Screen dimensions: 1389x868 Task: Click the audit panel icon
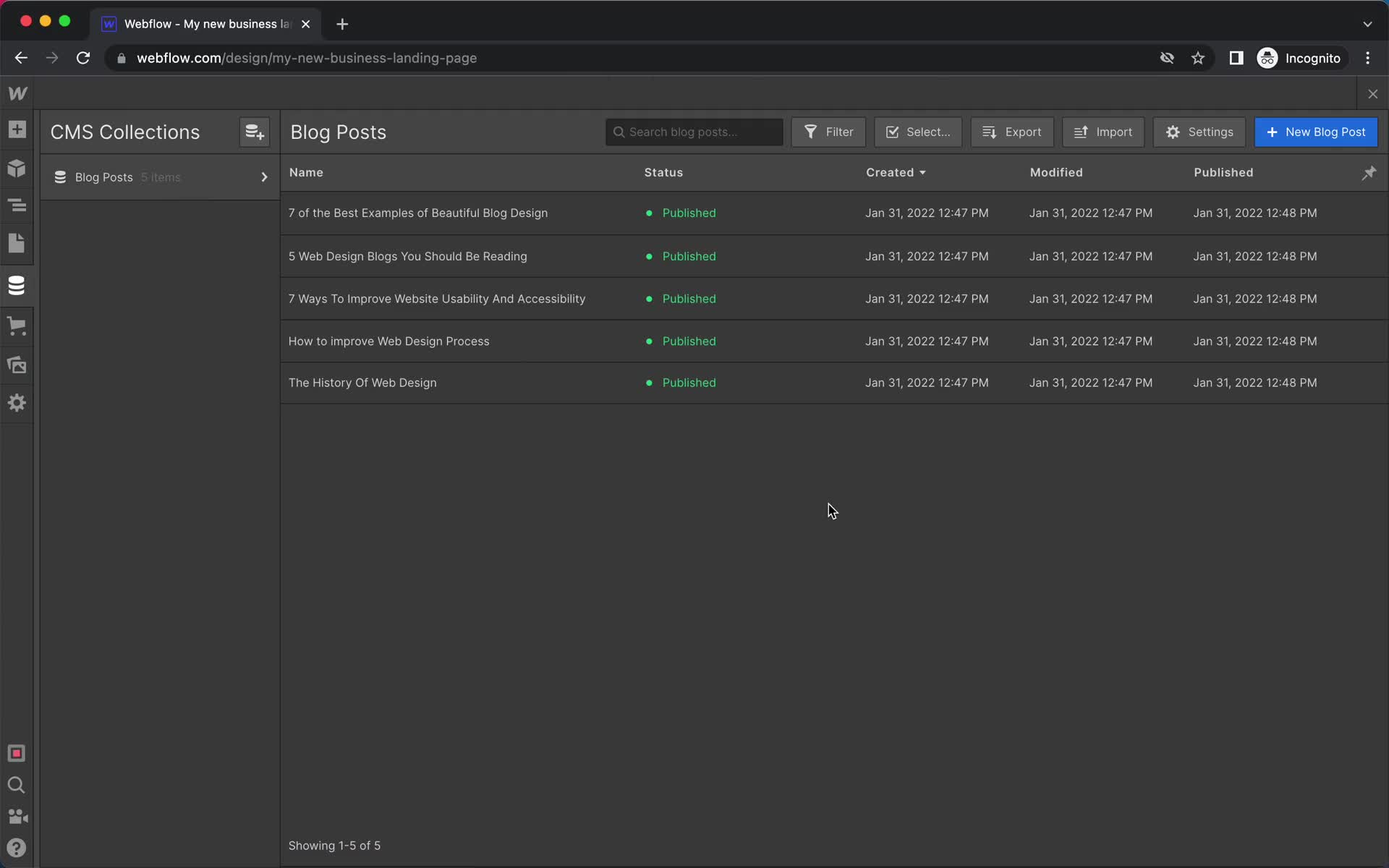click(17, 753)
